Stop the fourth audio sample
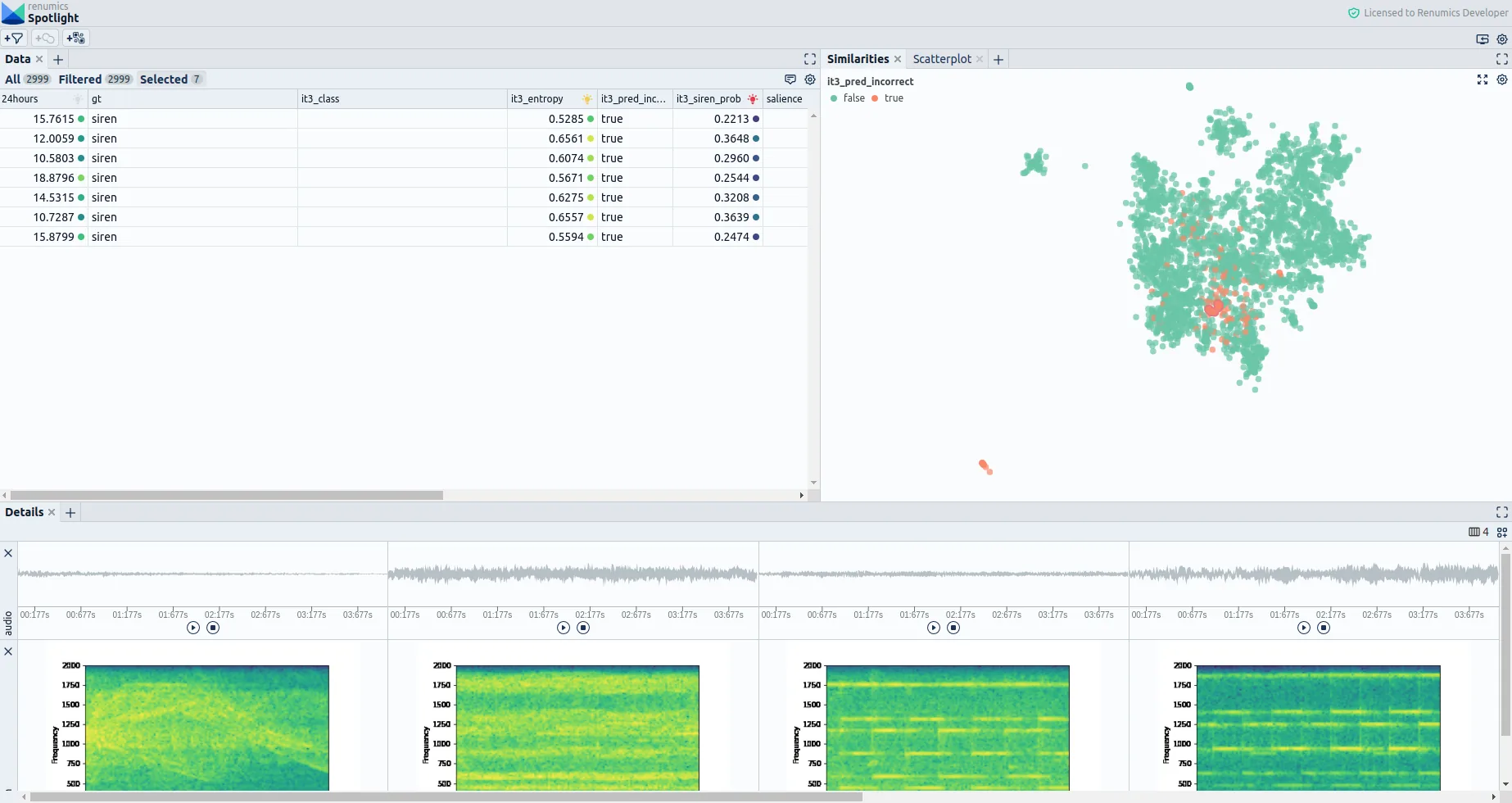This screenshot has height=803, width=1512. [1324, 628]
